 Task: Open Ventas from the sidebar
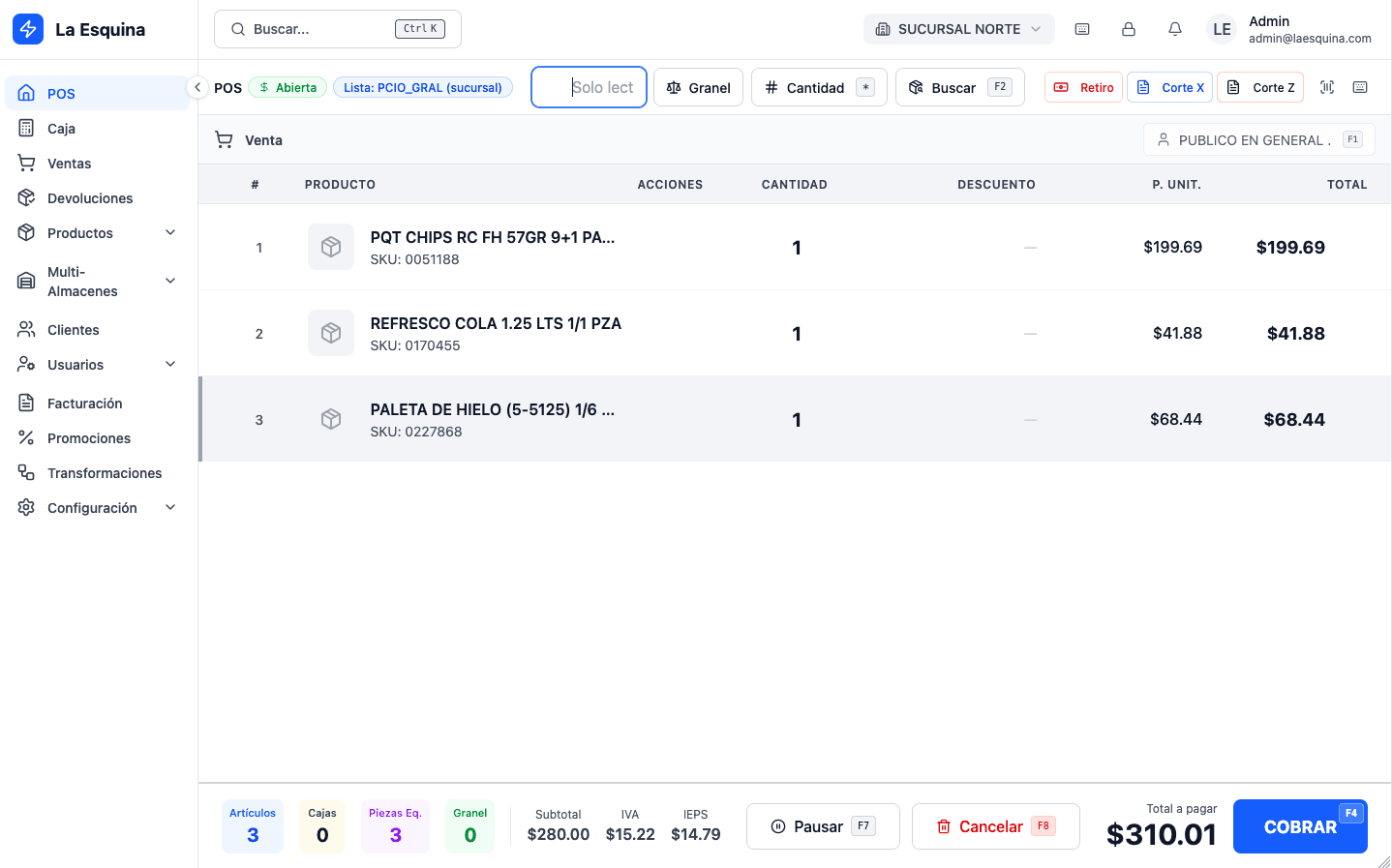(x=97, y=163)
